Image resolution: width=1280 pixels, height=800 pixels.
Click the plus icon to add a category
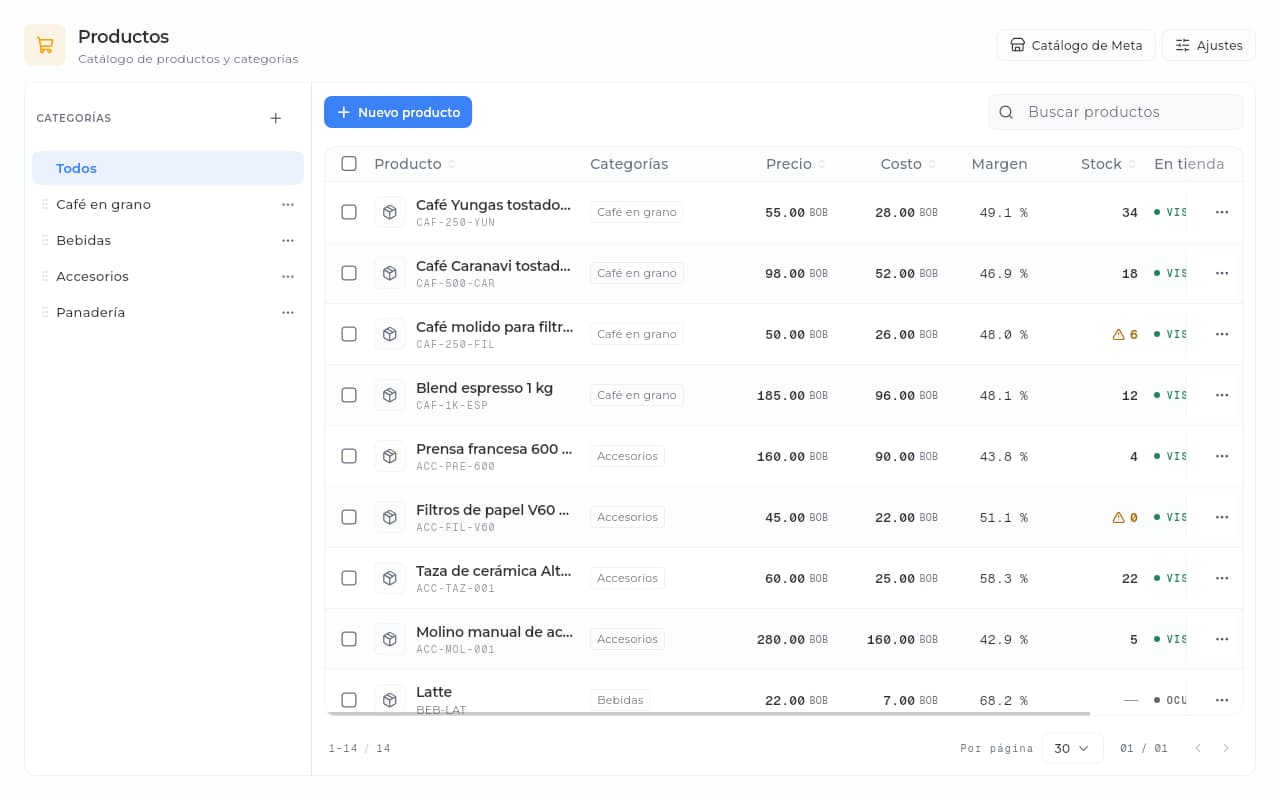point(276,118)
